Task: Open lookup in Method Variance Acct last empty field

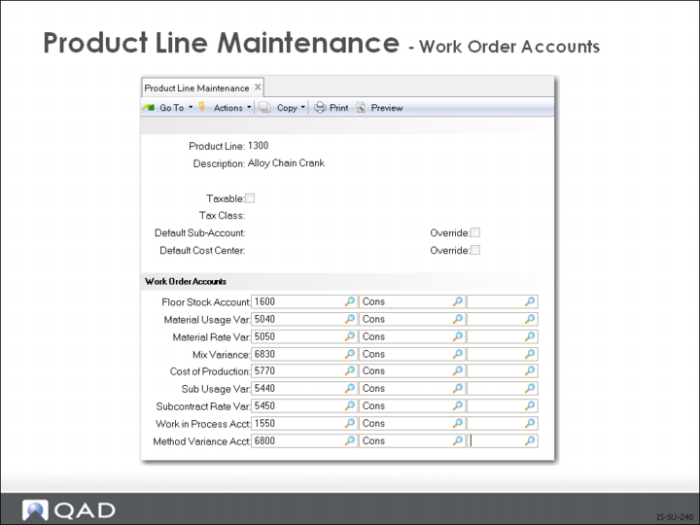Action: pyautogui.click(x=530, y=441)
